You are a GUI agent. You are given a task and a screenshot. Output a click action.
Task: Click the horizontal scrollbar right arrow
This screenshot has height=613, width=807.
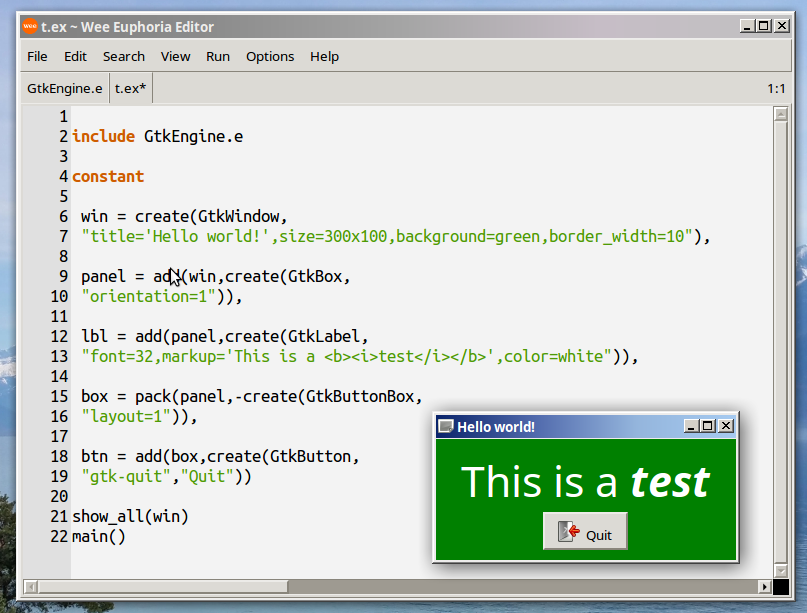point(766,586)
